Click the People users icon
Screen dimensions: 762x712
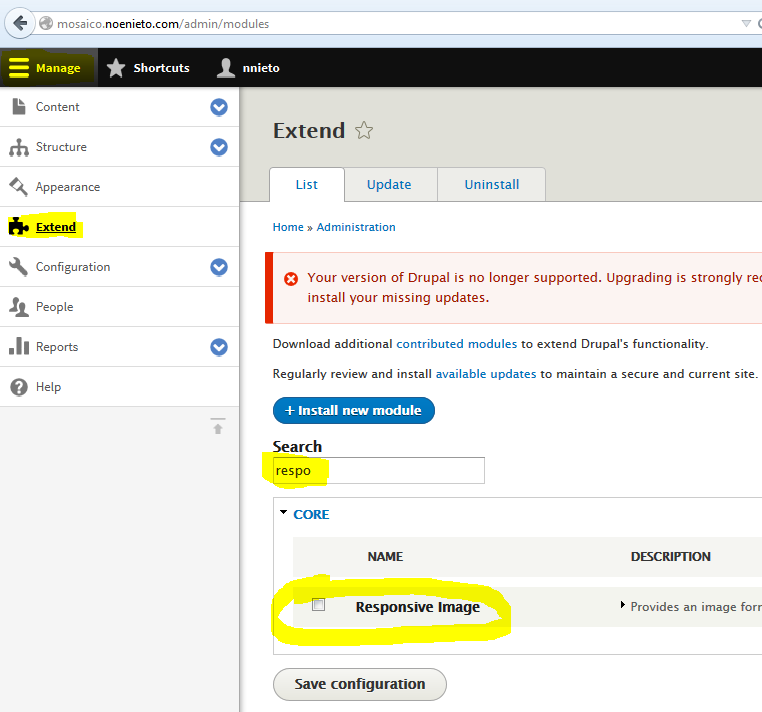pos(18,307)
